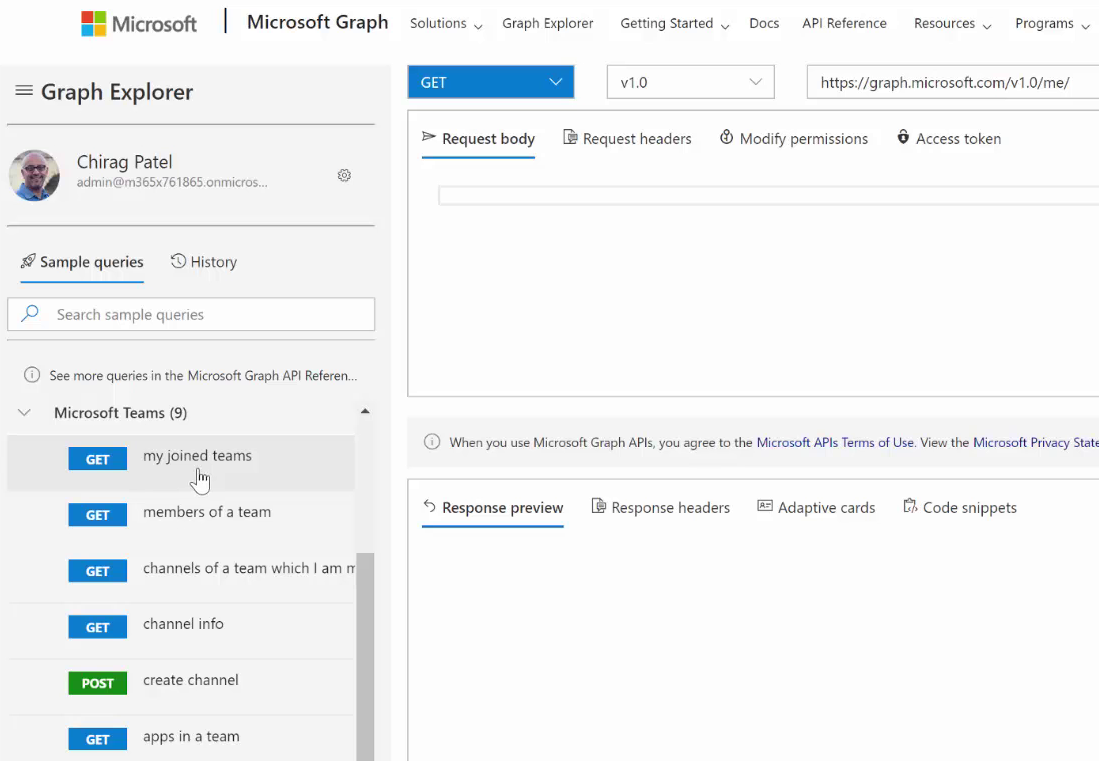Click the Access token lock icon
The image size is (1099, 761).
tap(903, 137)
